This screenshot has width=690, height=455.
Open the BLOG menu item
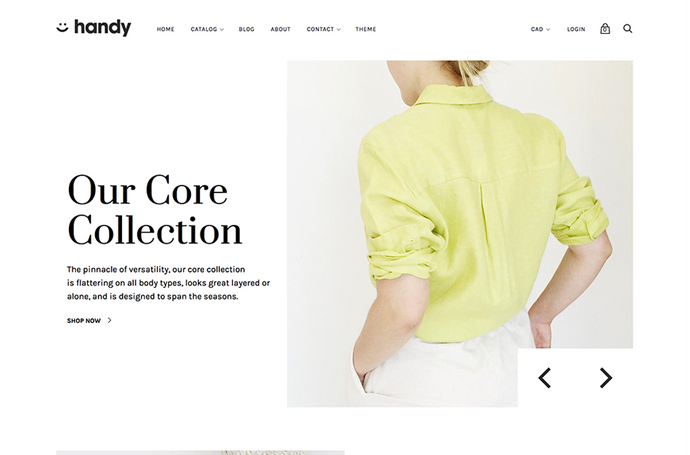tap(246, 29)
